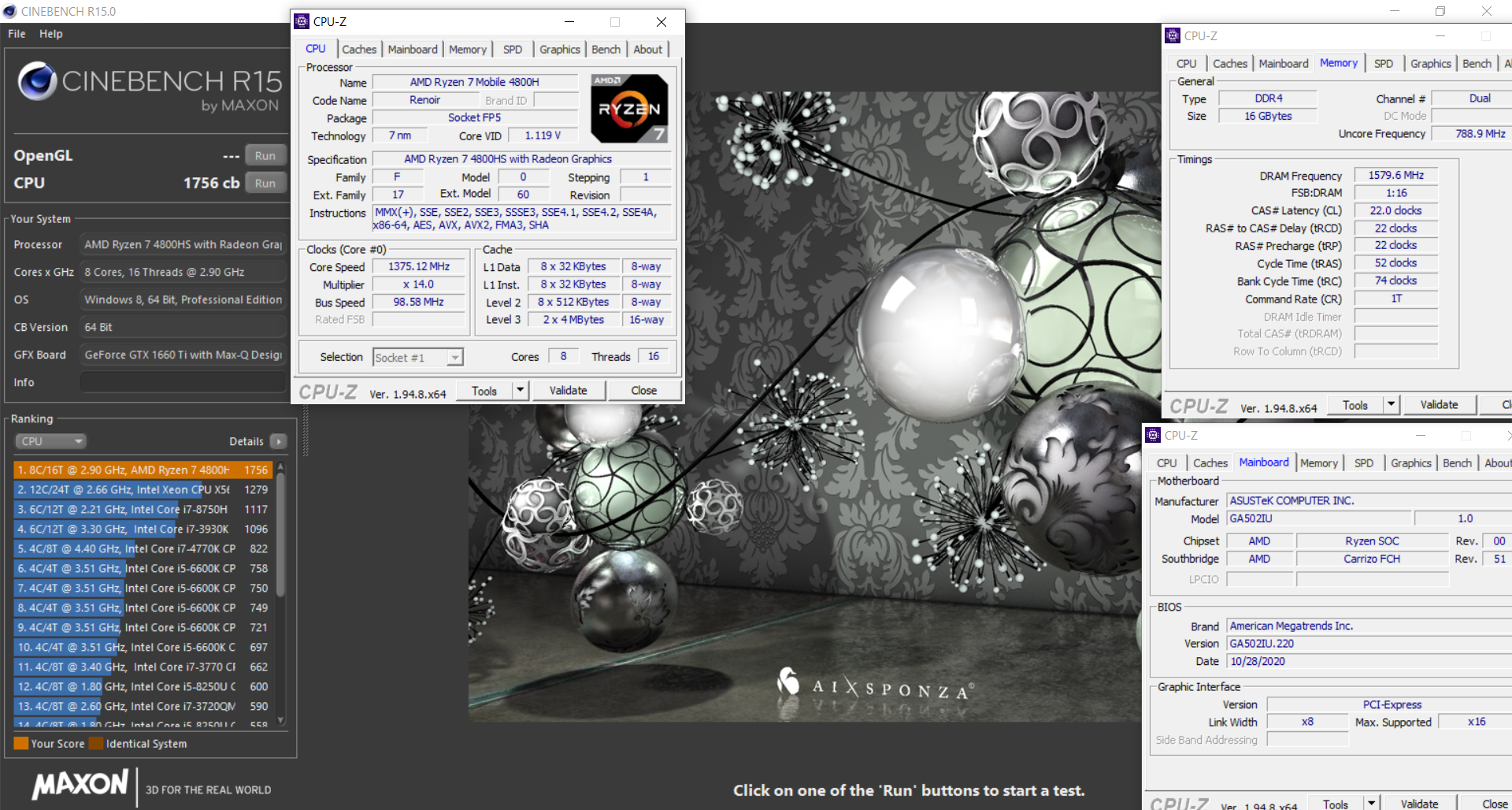Image resolution: width=1512 pixels, height=810 pixels.
Task: Click the Identical System legend swatch
Action: pos(96,743)
